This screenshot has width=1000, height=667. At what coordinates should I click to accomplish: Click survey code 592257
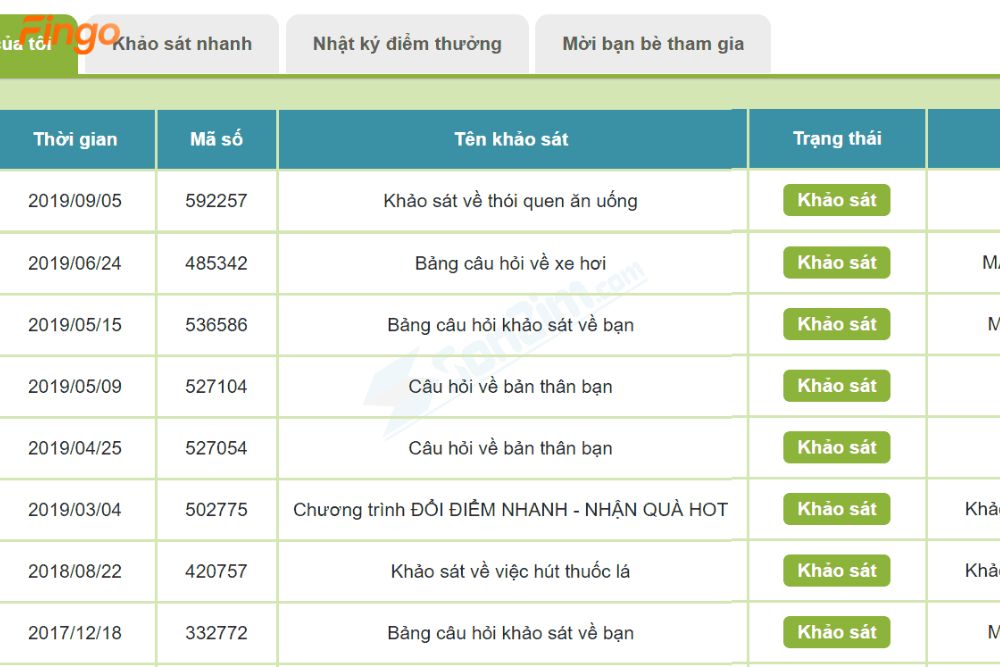[x=216, y=201]
